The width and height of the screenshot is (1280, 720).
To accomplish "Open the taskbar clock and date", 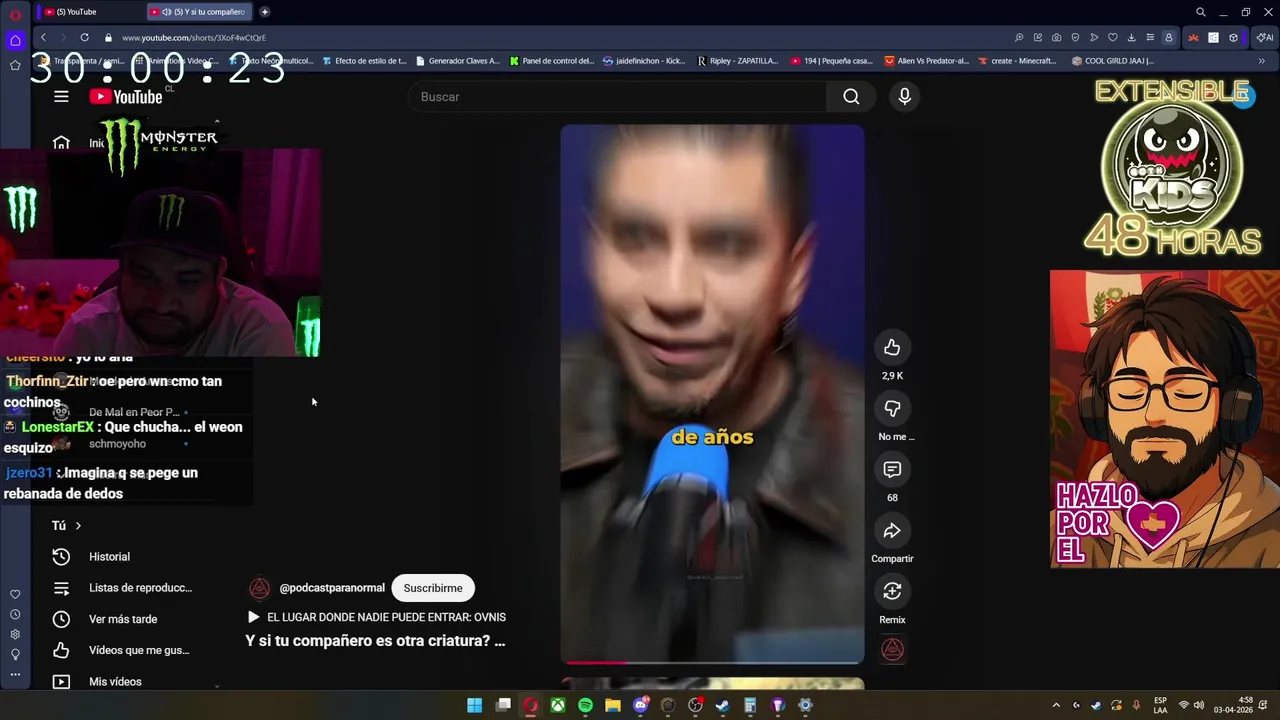I will [x=1234, y=705].
